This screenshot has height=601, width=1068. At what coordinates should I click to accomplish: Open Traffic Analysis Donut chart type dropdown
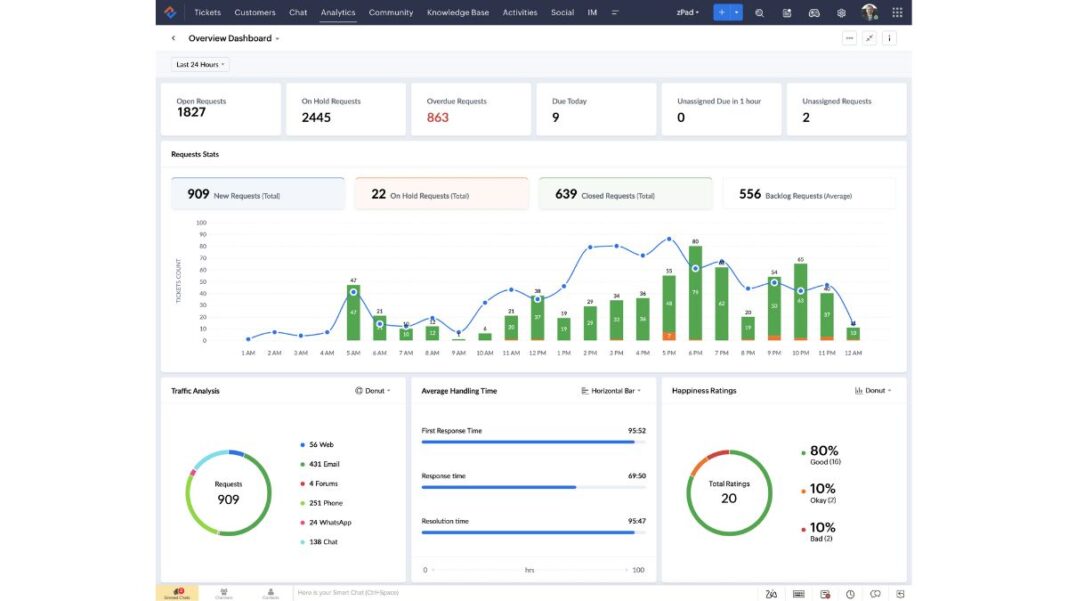[x=373, y=391]
